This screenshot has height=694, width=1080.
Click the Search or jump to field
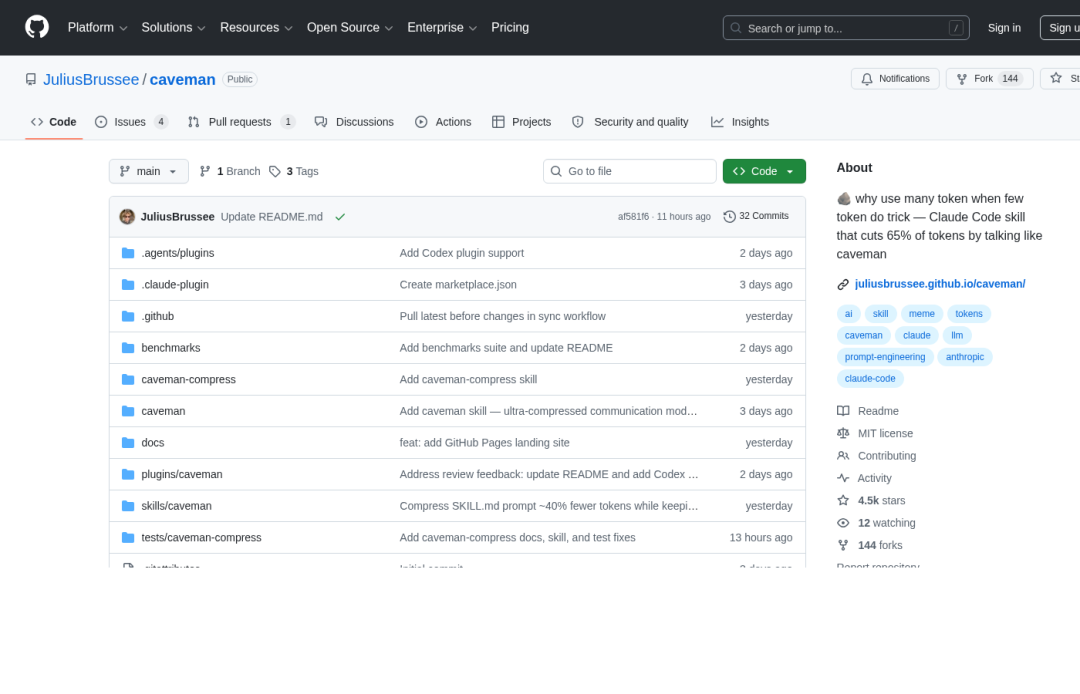(845, 27)
